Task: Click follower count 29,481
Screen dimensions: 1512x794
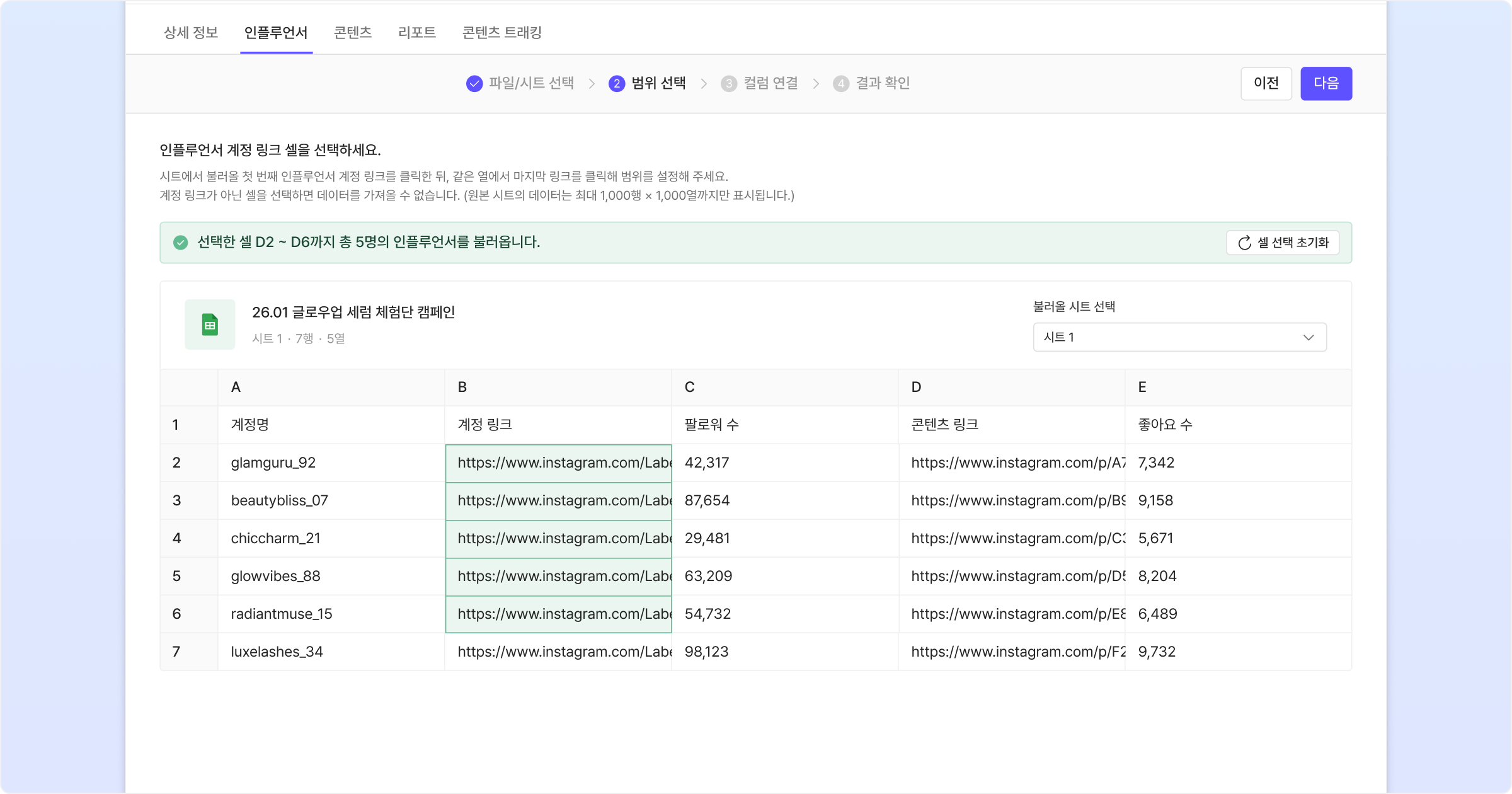Action: pos(785,538)
